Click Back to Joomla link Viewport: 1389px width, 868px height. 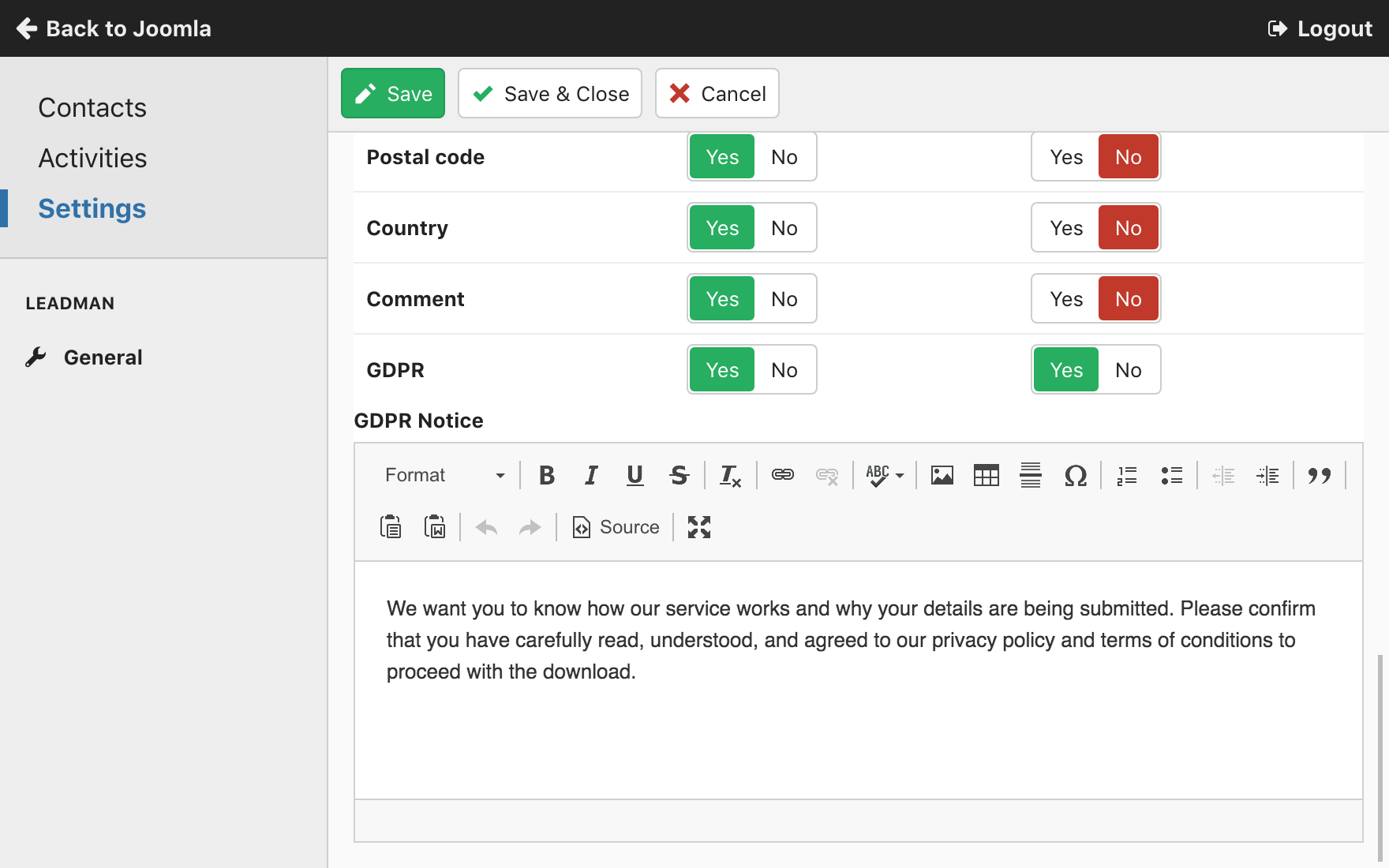coord(114,28)
